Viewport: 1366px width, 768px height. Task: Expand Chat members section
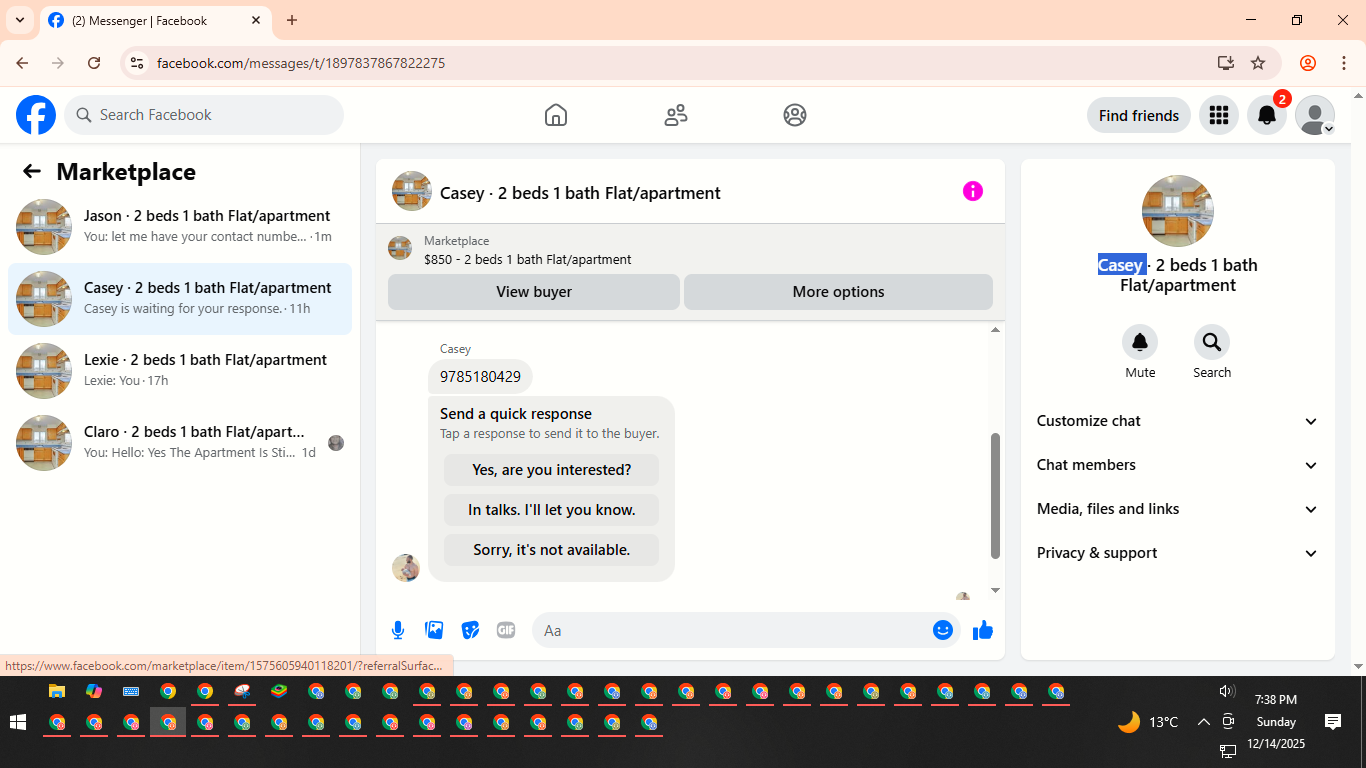point(1178,465)
